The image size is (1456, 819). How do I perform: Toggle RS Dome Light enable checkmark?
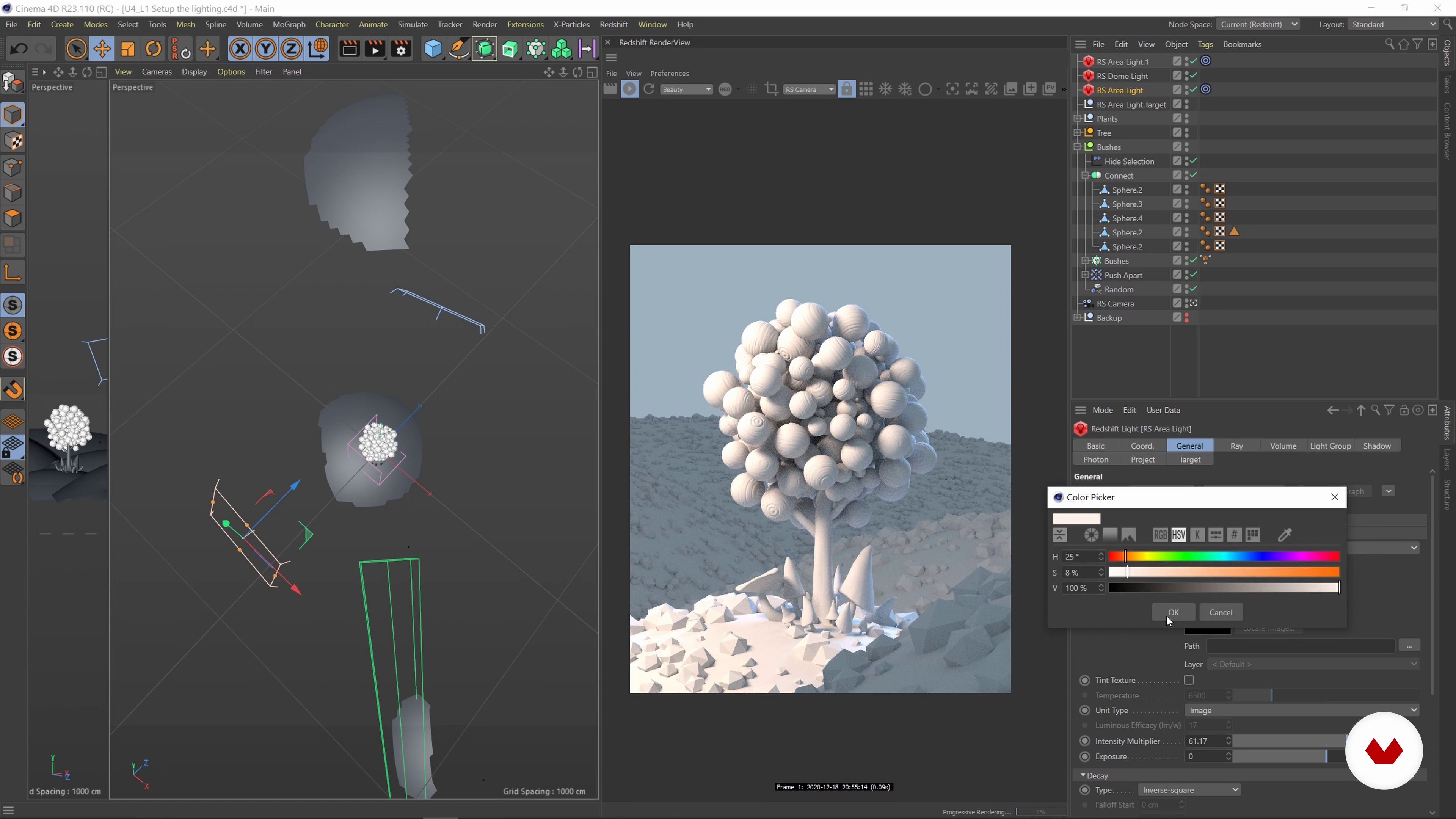pos(1193,76)
